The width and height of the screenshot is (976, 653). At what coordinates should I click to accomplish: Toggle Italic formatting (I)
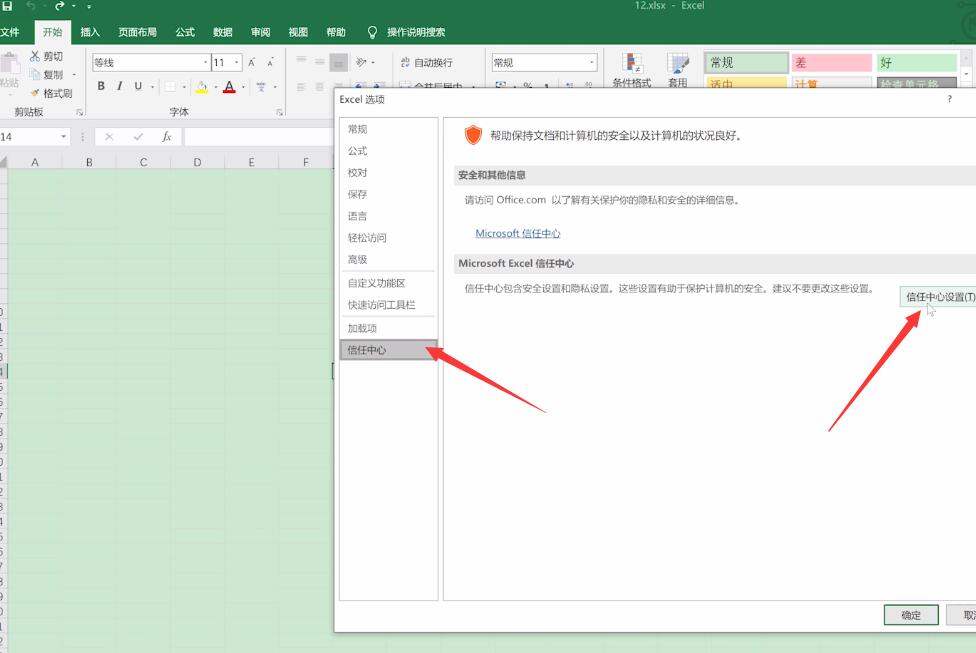[x=120, y=87]
